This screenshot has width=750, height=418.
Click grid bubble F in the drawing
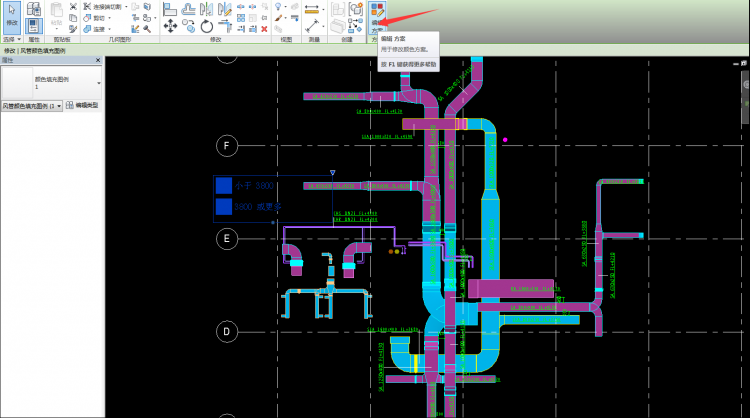[x=227, y=147]
